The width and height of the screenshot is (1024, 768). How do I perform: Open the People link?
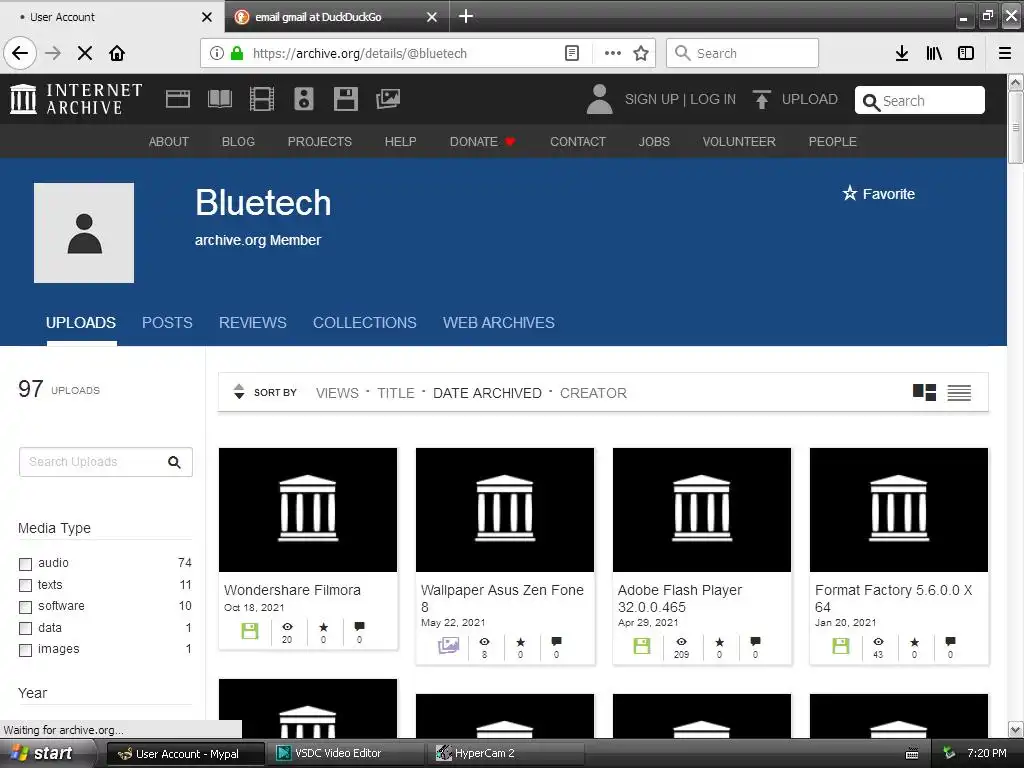coord(833,142)
